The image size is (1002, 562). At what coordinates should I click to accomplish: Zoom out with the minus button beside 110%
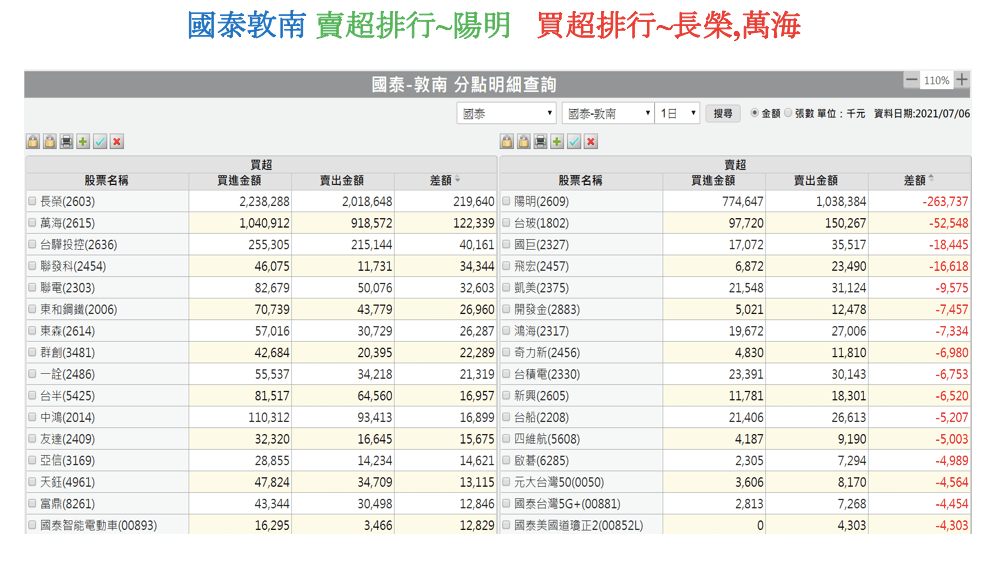point(911,80)
